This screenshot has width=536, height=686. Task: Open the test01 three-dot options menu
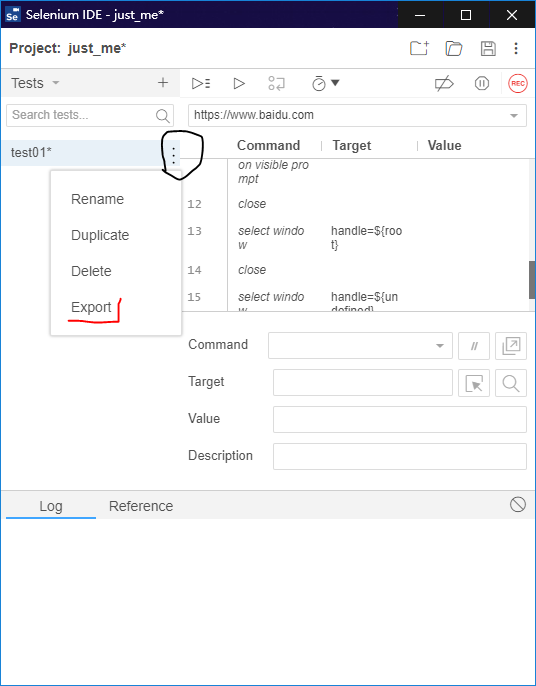click(174, 155)
